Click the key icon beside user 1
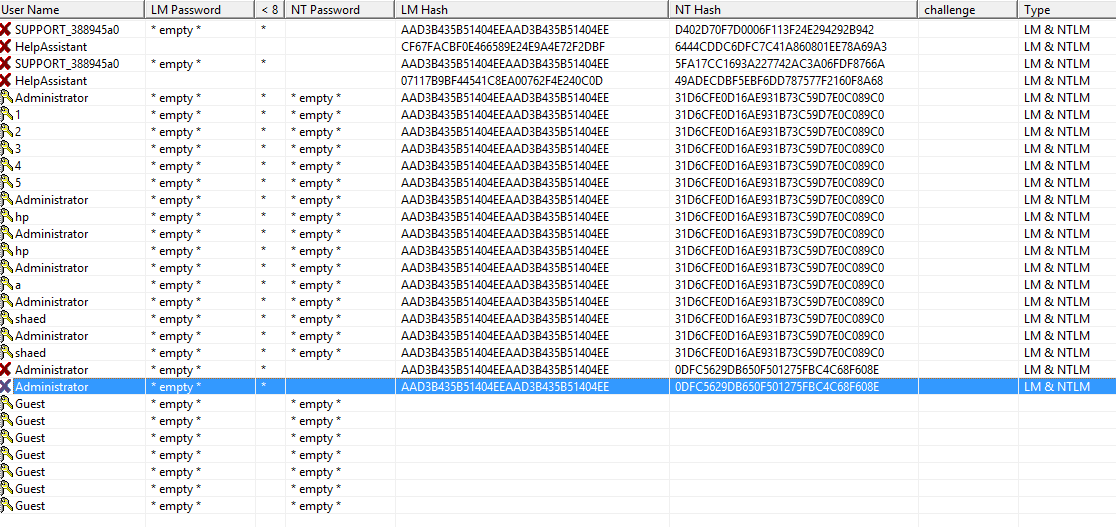Viewport: 1116px width, 527px height. coord(7,115)
